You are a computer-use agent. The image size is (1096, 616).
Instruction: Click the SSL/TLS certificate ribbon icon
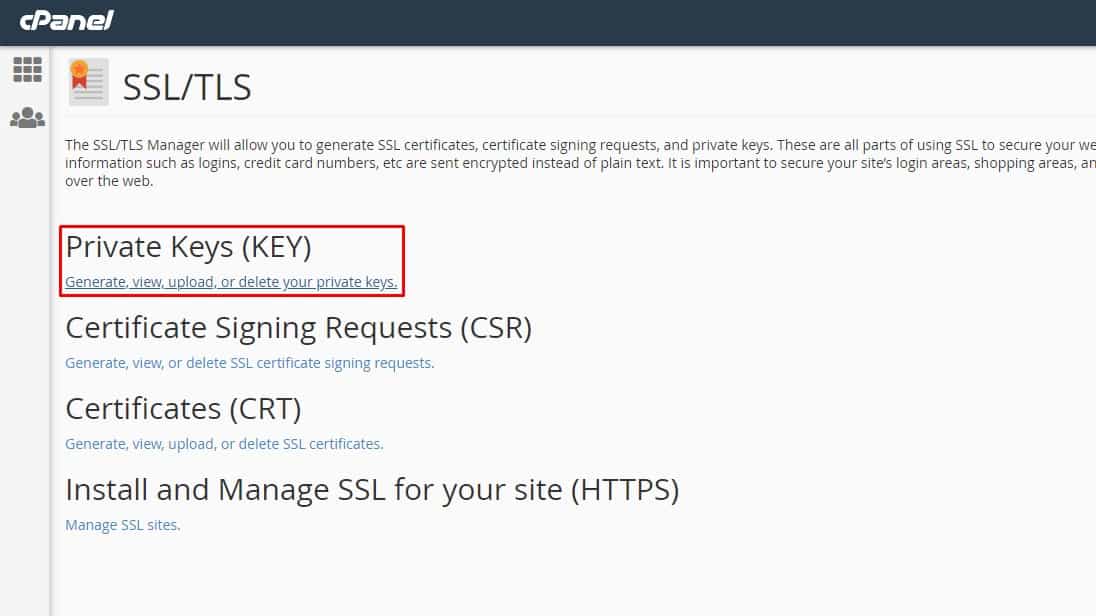coord(88,82)
